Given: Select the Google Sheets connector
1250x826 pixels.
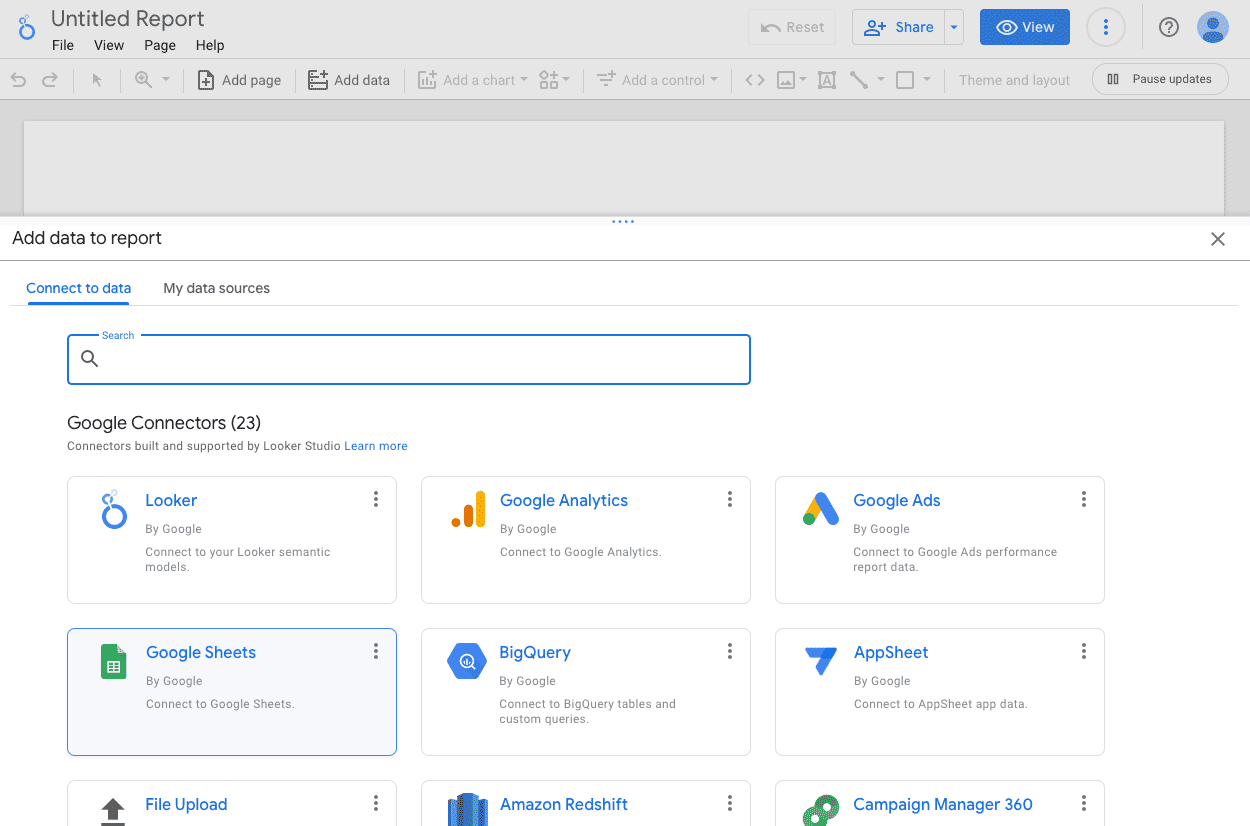Looking at the screenshot, I should 232,692.
